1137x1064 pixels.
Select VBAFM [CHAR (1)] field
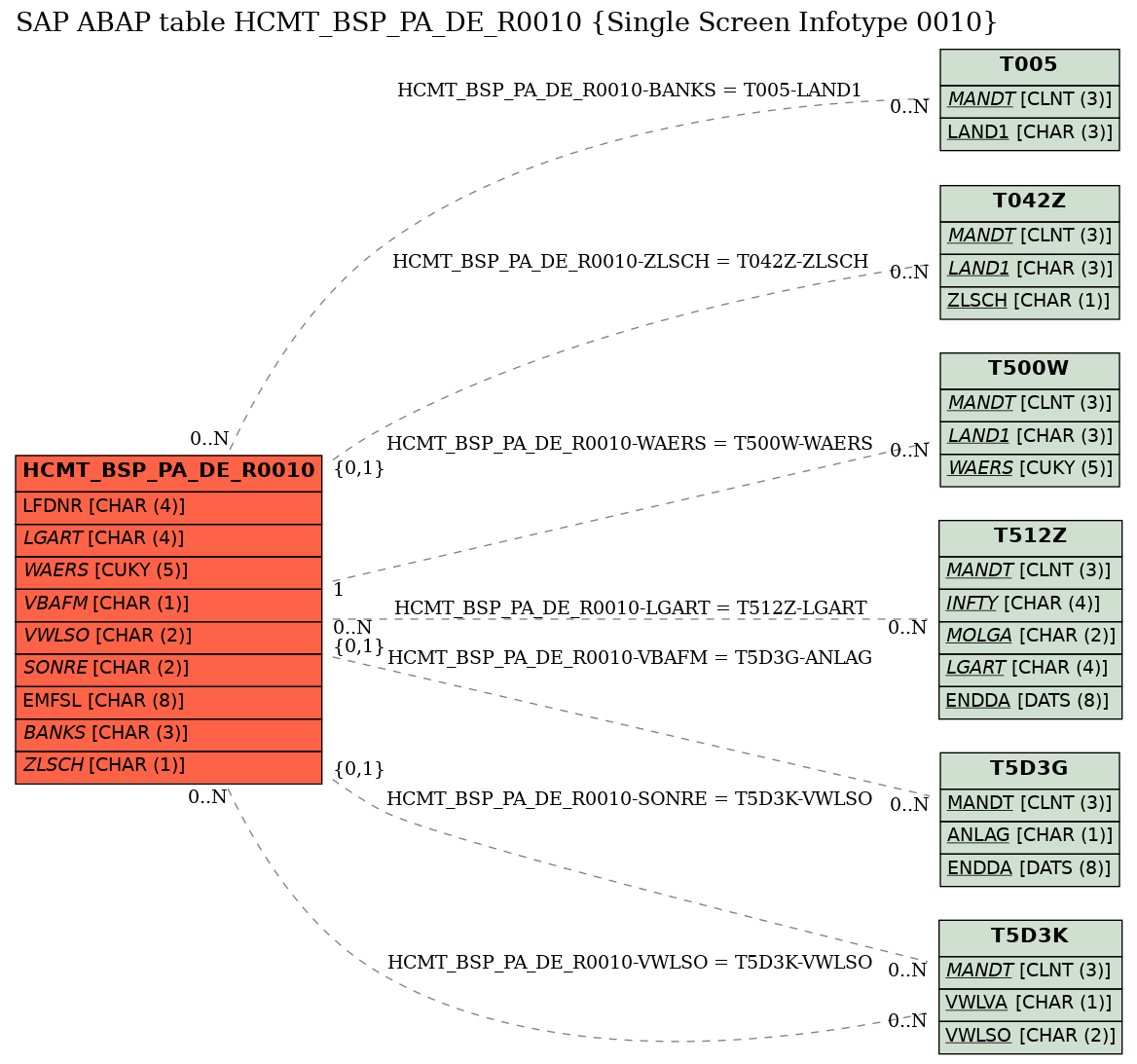click(168, 605)
